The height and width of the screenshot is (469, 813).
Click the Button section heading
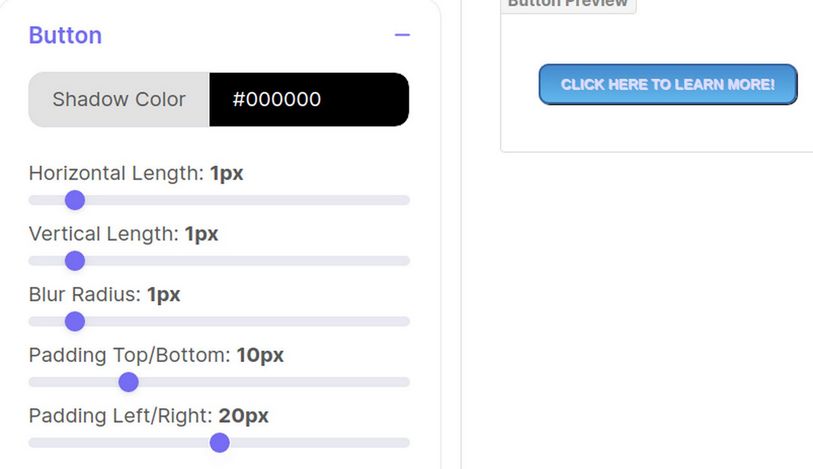point(65,35)
